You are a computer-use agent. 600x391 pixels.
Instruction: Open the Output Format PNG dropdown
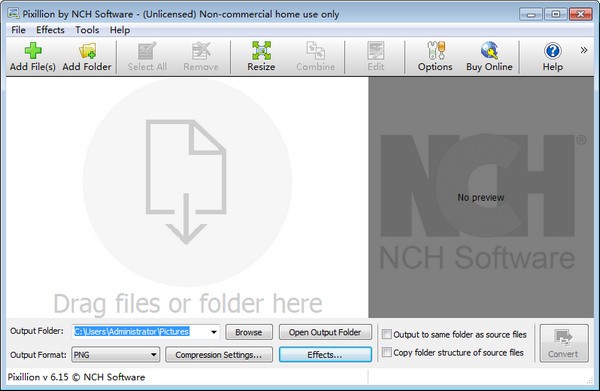(115, 355)
